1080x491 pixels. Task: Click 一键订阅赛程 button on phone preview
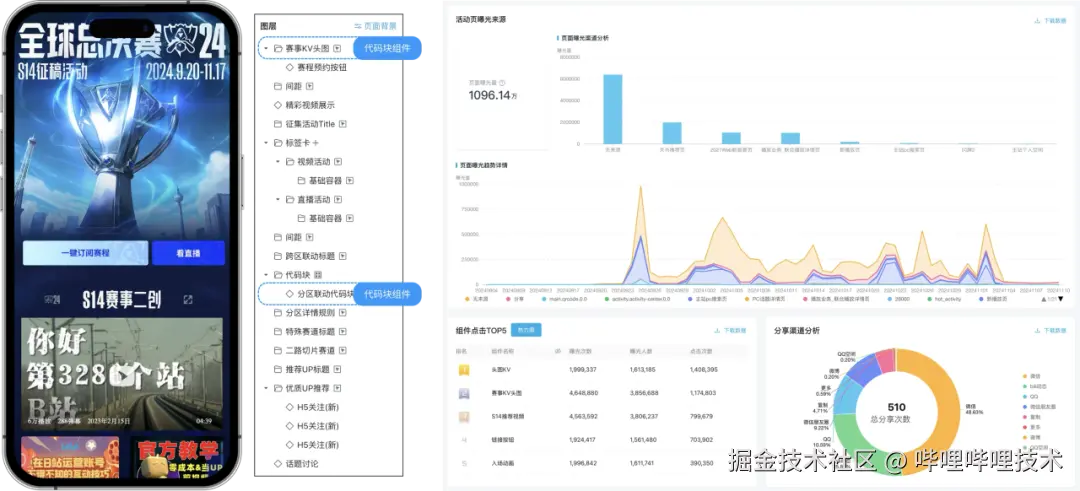tap(85, 253)
